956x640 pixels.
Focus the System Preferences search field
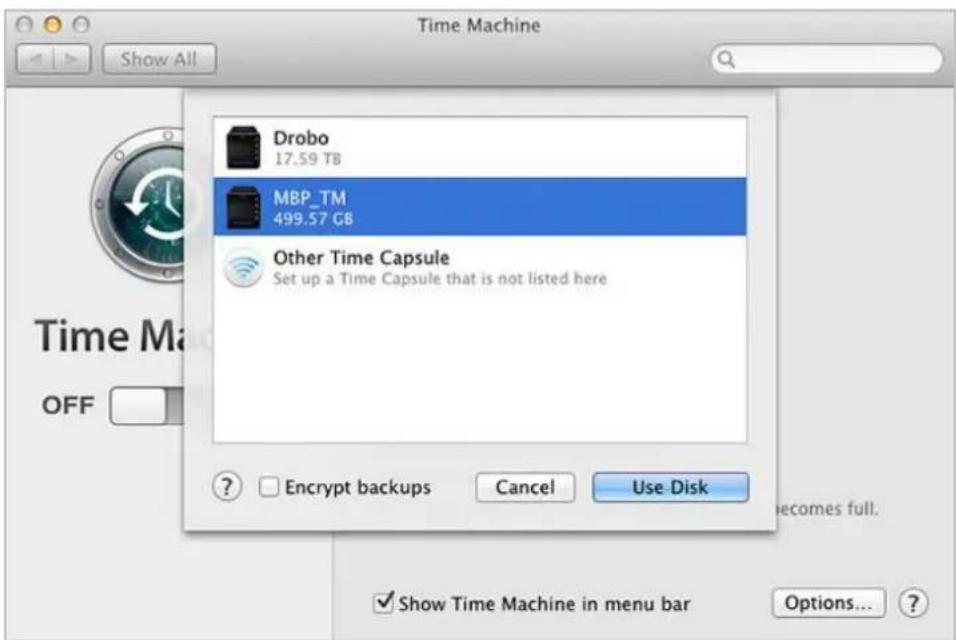pos(827,59)
